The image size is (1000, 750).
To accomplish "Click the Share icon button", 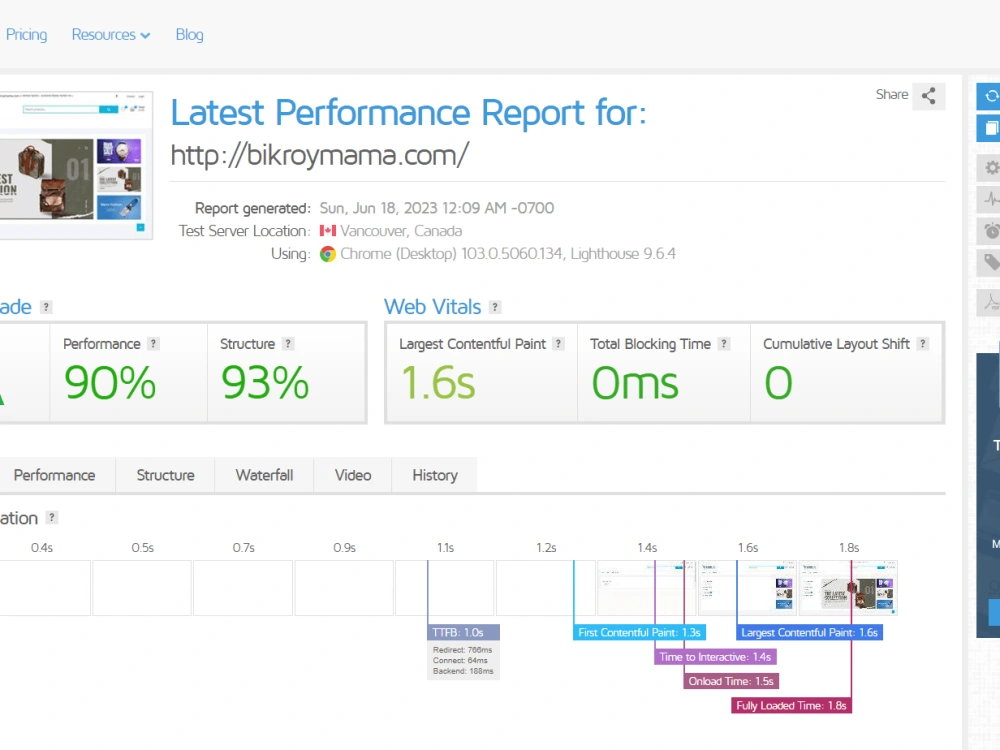I will click(x=928, y=96).
